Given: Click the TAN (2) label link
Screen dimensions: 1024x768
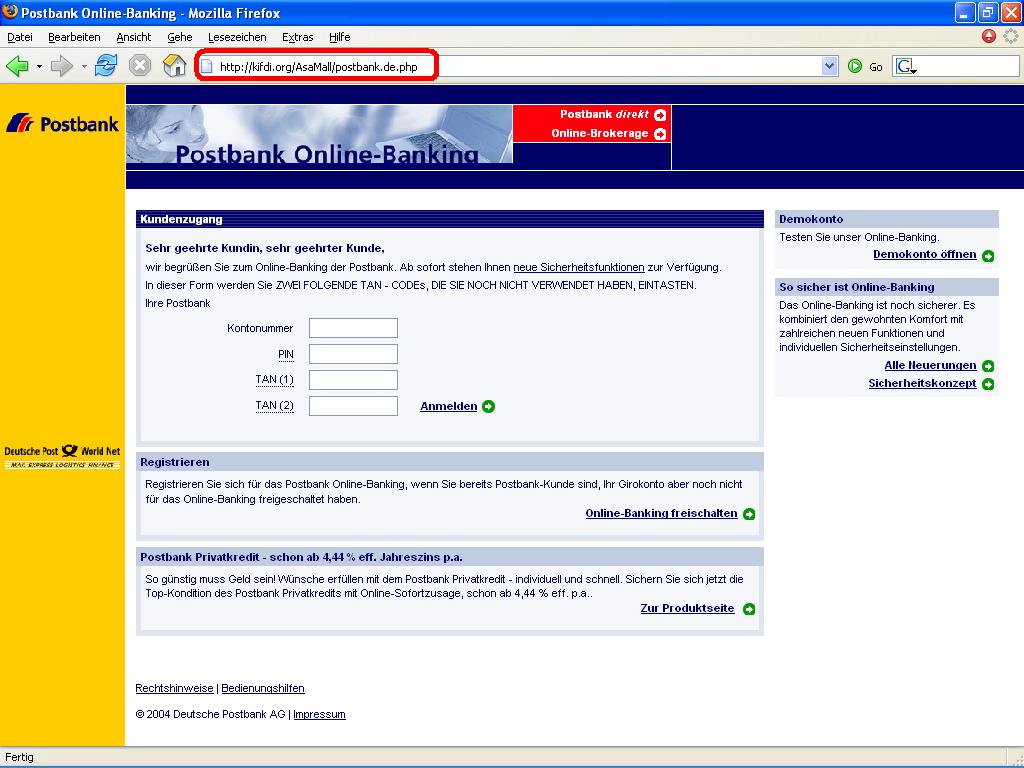Looking at the screenshot, I should pyautogui.click(x=274, y=406).
